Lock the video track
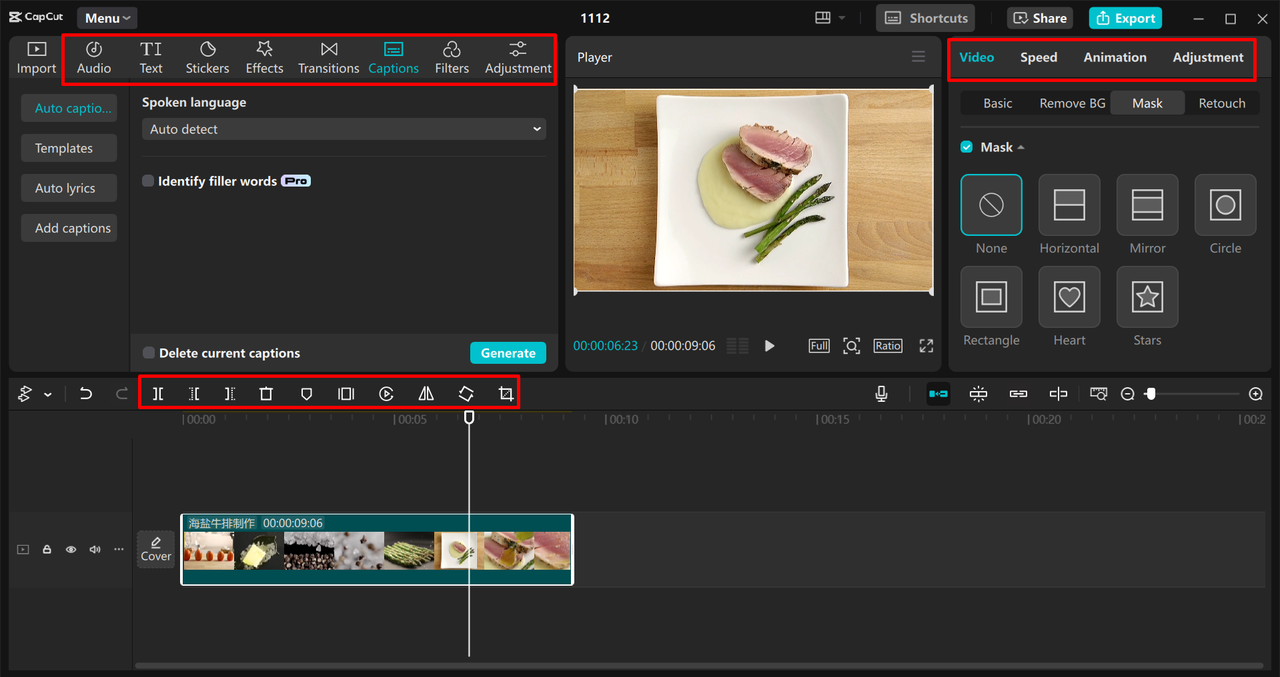The width and height of the screenshot is (1280, 677). point(47,549)
